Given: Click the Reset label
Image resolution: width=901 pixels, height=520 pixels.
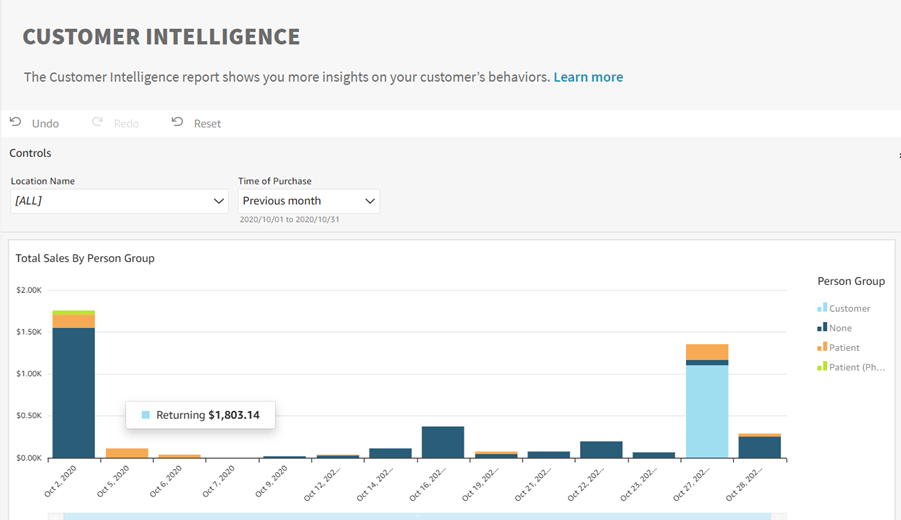Looking at the screenshot, I should [x=207, y=124].
